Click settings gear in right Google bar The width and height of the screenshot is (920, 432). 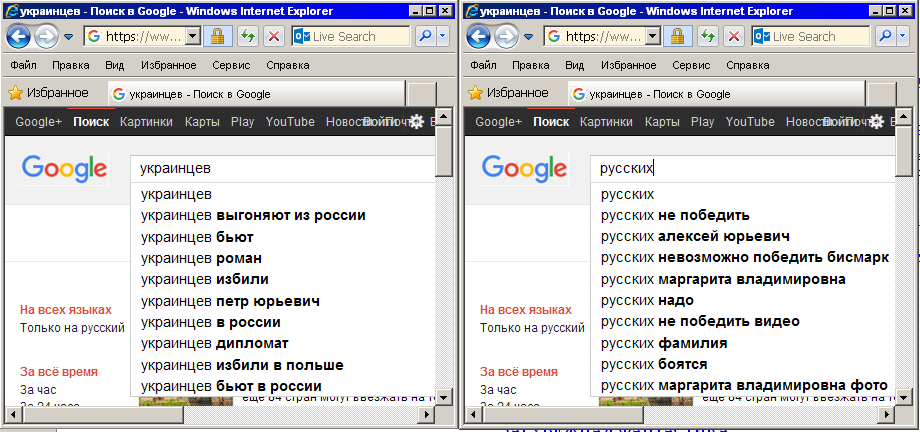[x=877, y=122]
